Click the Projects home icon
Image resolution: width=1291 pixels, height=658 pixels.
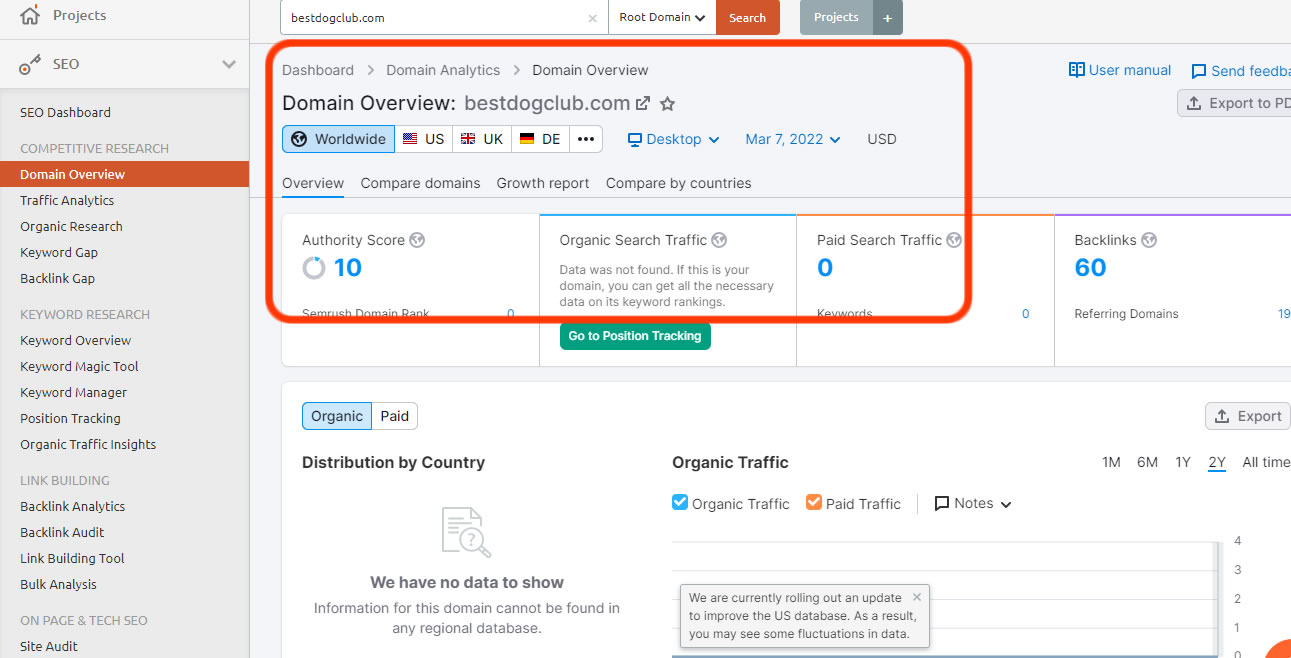[30, 15]
